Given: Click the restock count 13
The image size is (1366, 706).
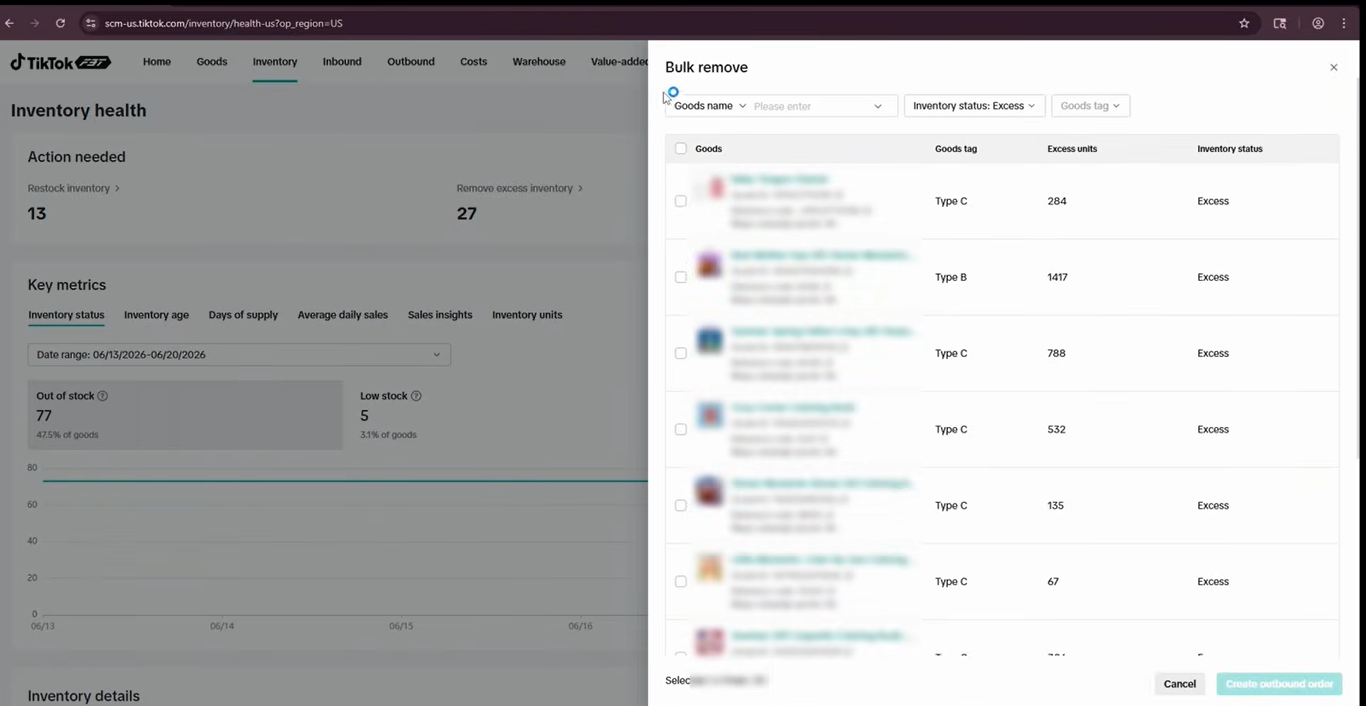Looking at the screenshot, I should pyautogui.click(x=37, y=213).
